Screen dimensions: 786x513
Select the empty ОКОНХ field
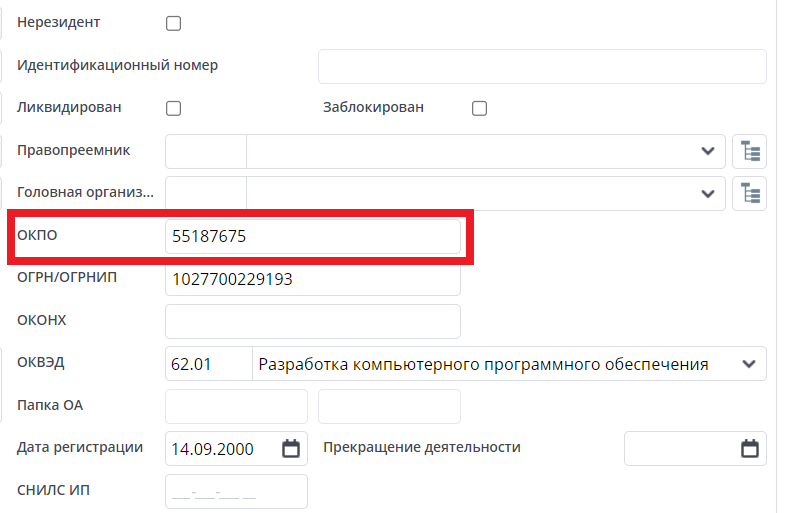(x=312, y=321)
